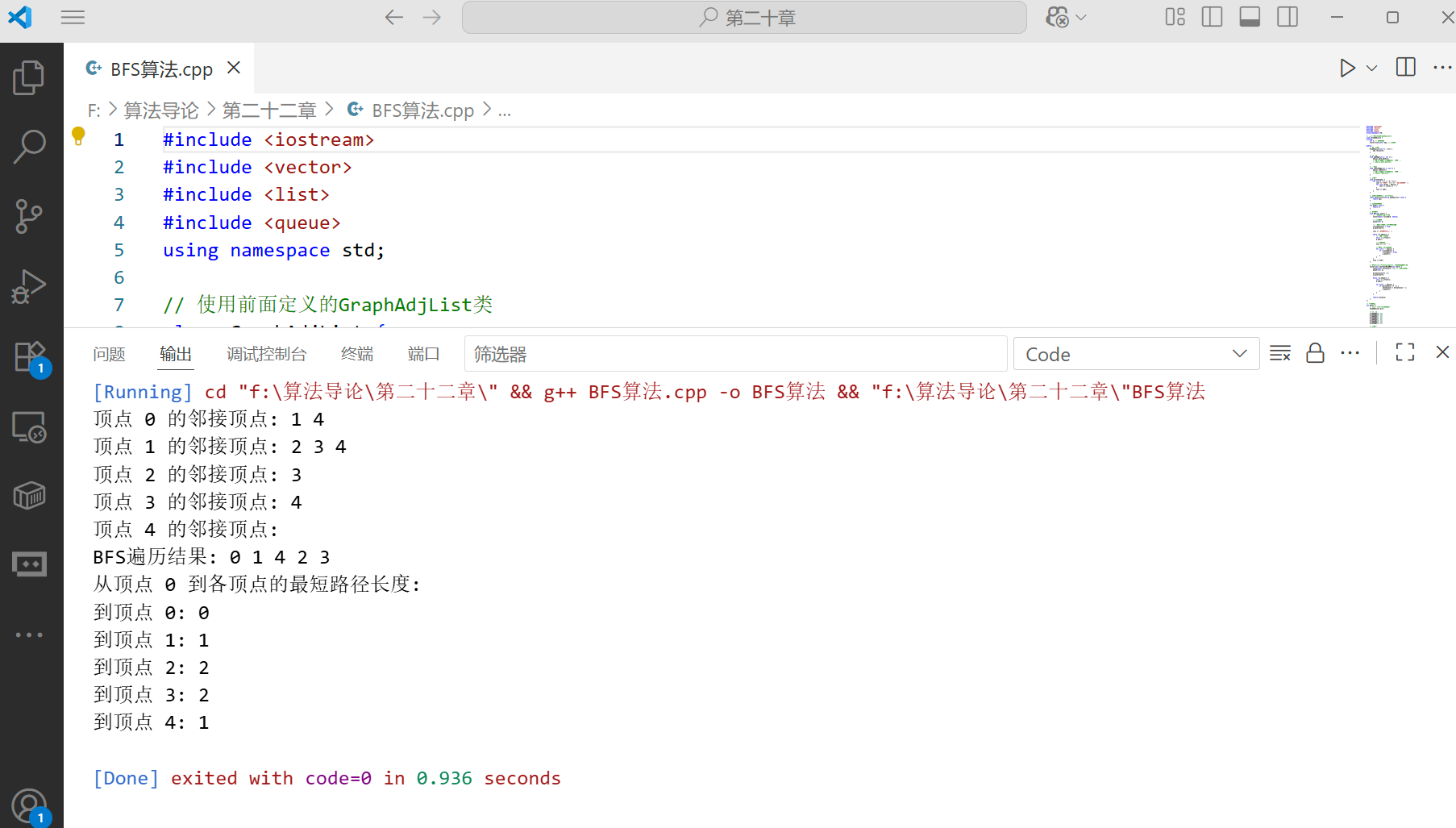Switch to the 问题 panel tab

coord(109,354)
